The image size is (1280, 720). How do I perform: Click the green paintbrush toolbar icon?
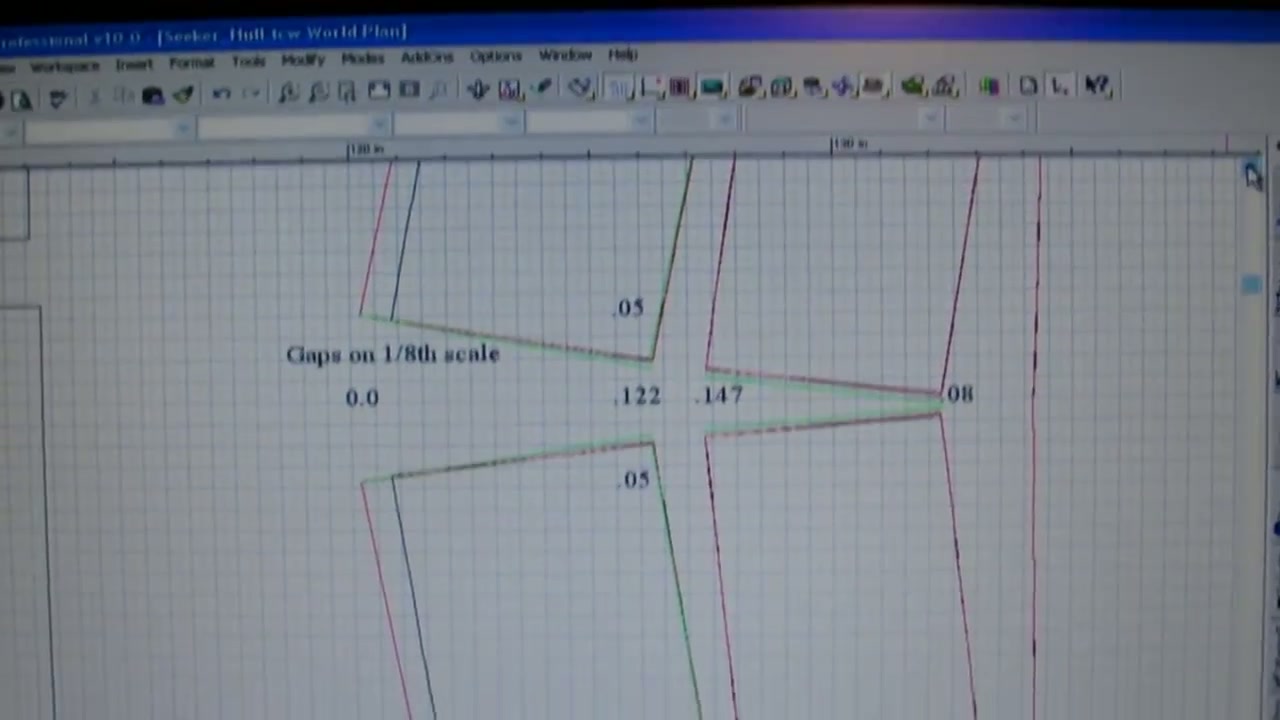tap(183, 96)
